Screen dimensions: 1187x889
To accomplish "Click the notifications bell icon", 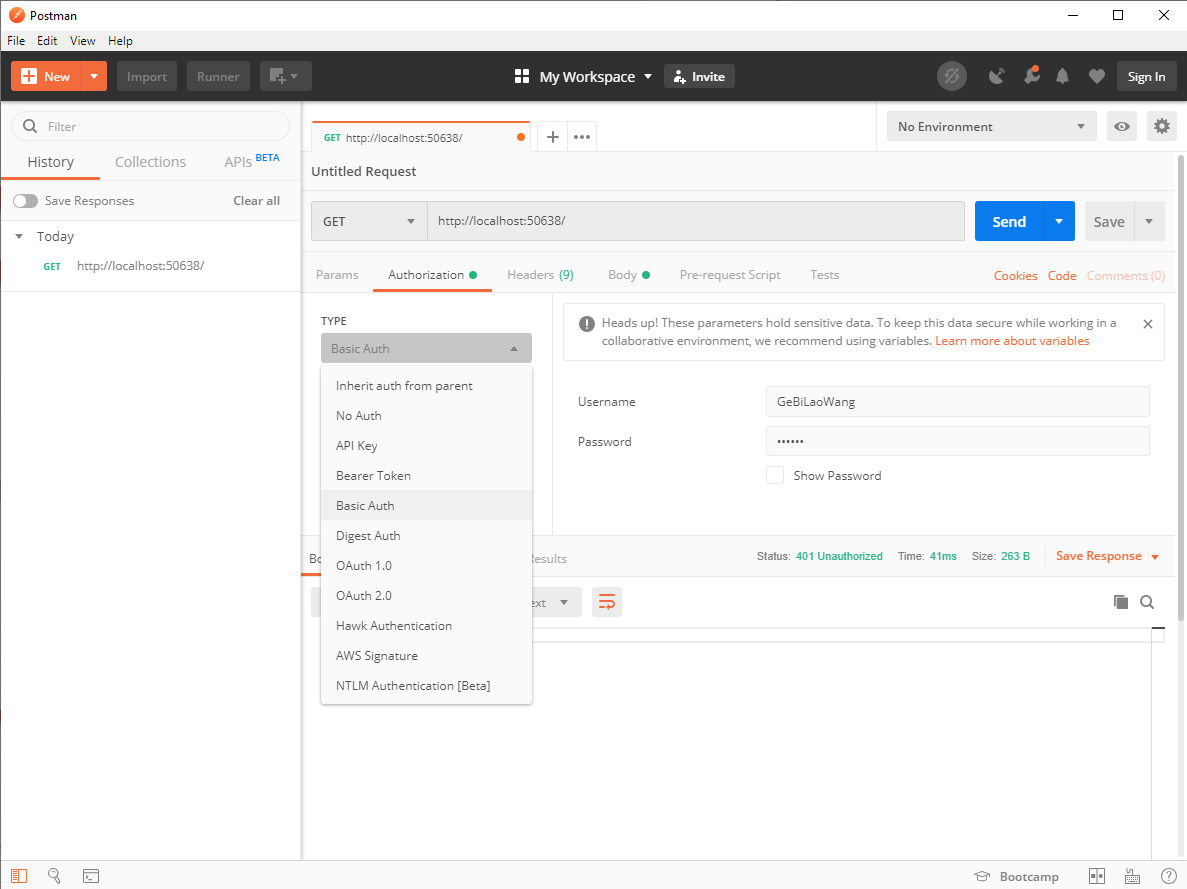I will pyautogui.click(x=1062, y=77).
